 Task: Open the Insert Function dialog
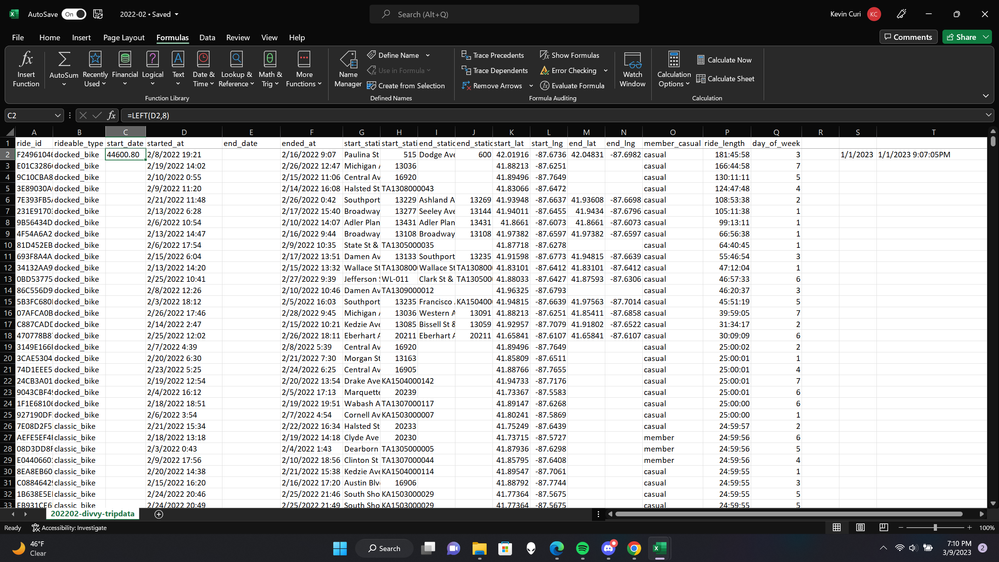pos(25,69)
